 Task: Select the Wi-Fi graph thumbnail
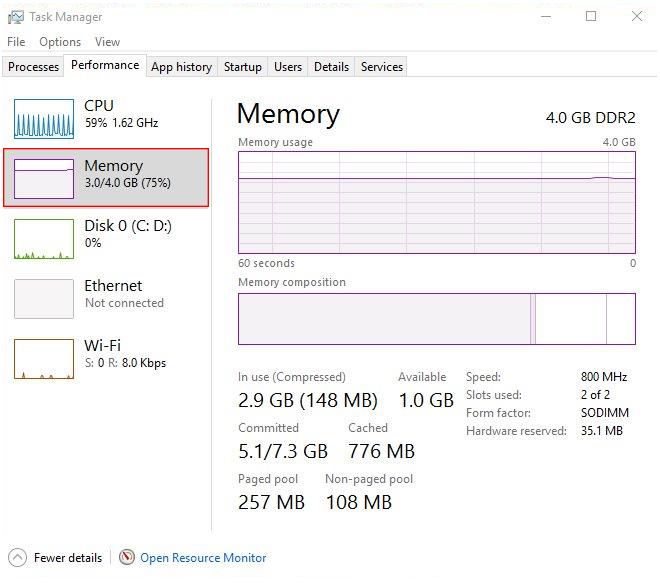pos(44,358)
